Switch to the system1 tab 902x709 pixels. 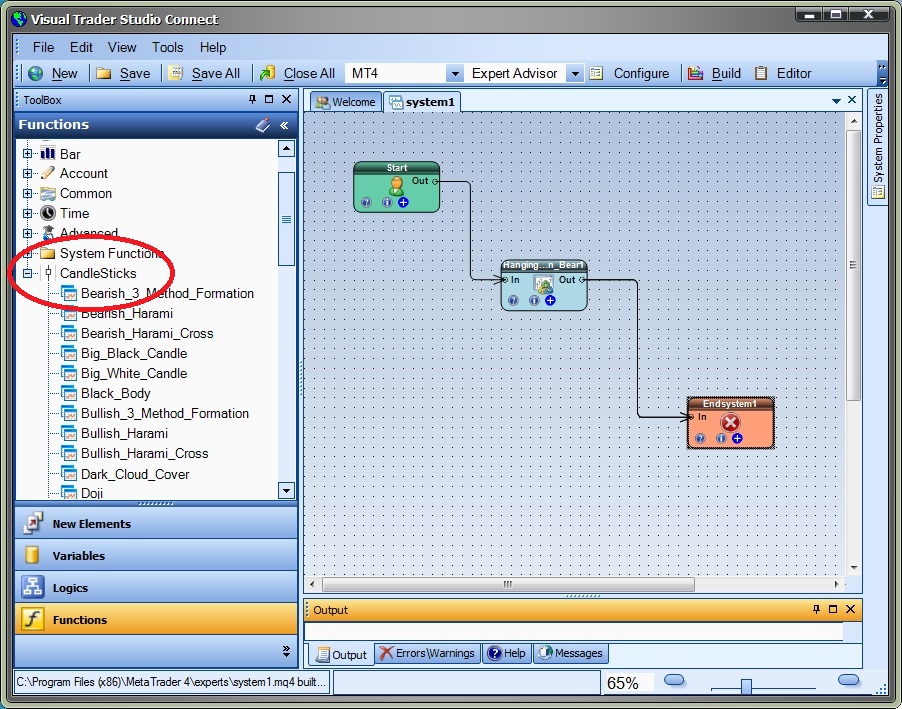click(422, 102)
